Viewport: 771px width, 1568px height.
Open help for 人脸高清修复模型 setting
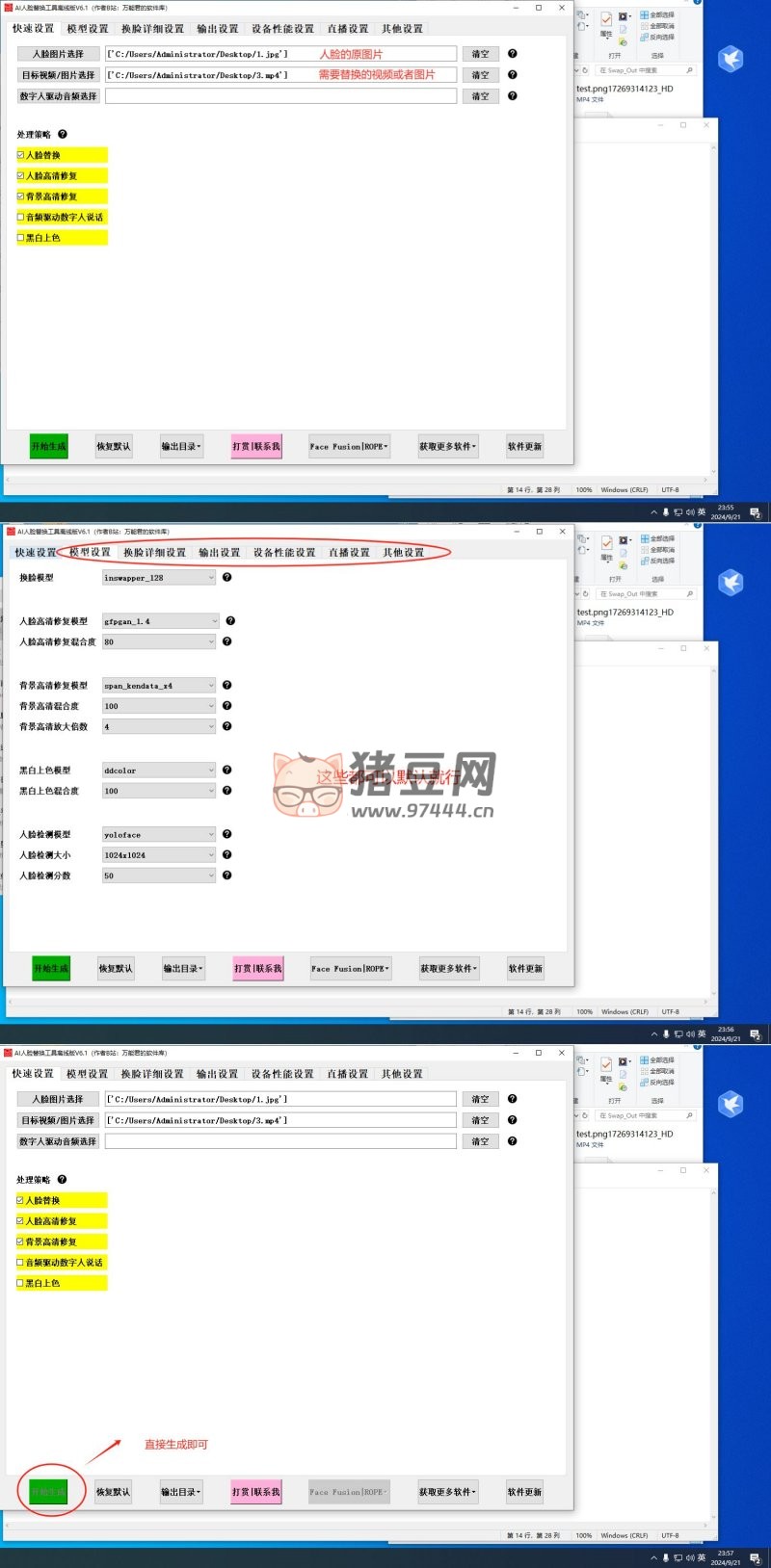tap(230, 621)
